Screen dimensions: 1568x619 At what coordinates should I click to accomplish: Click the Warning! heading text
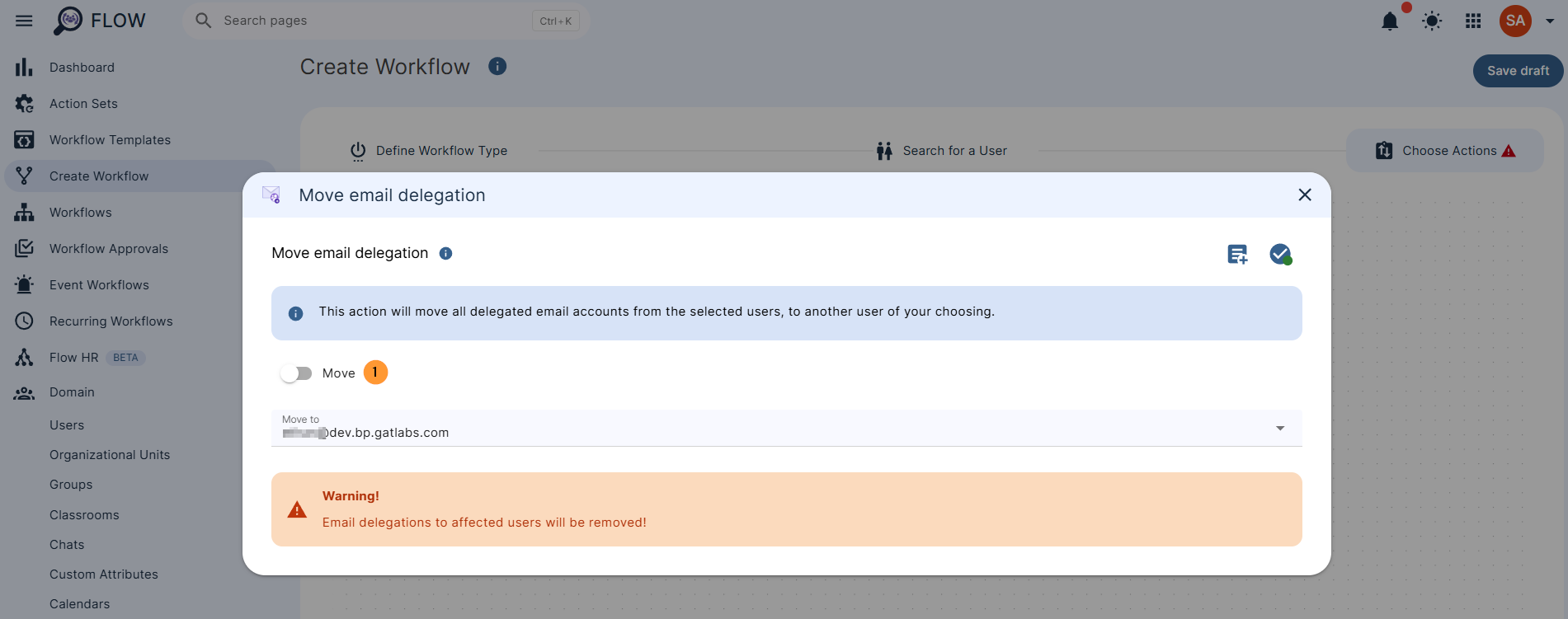point(351,496)
